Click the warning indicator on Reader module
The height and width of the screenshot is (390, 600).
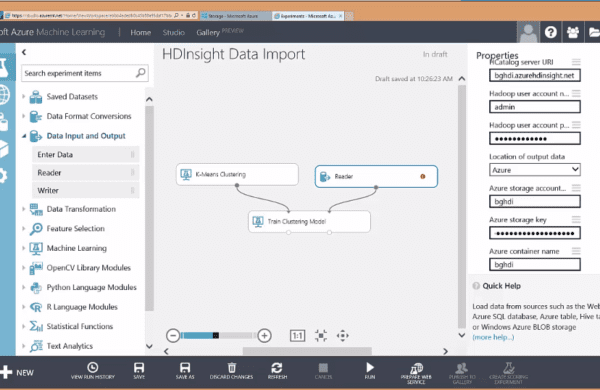point(423,176)
